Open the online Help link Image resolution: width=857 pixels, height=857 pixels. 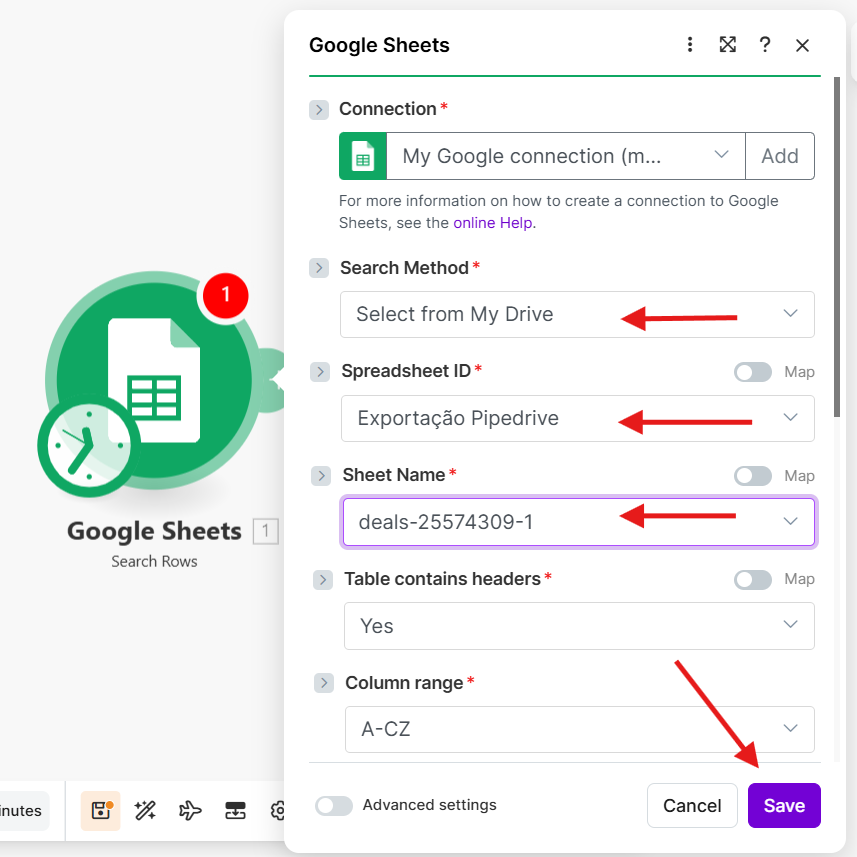pos(493,223)
